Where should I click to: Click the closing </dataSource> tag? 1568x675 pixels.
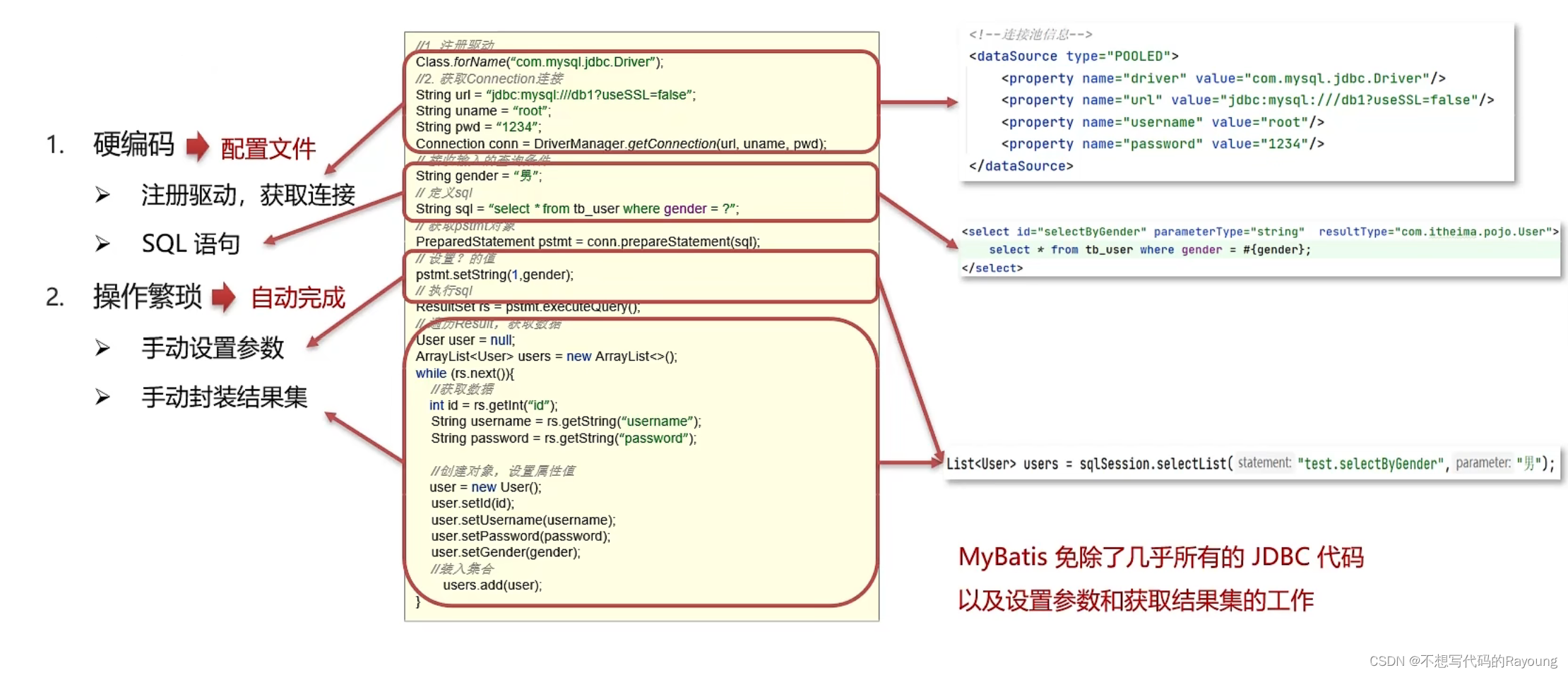pos(1021,166)
